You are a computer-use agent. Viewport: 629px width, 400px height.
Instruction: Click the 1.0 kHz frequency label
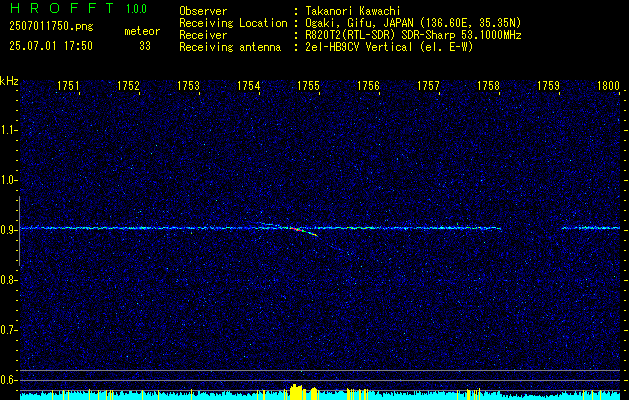point(8,180)
